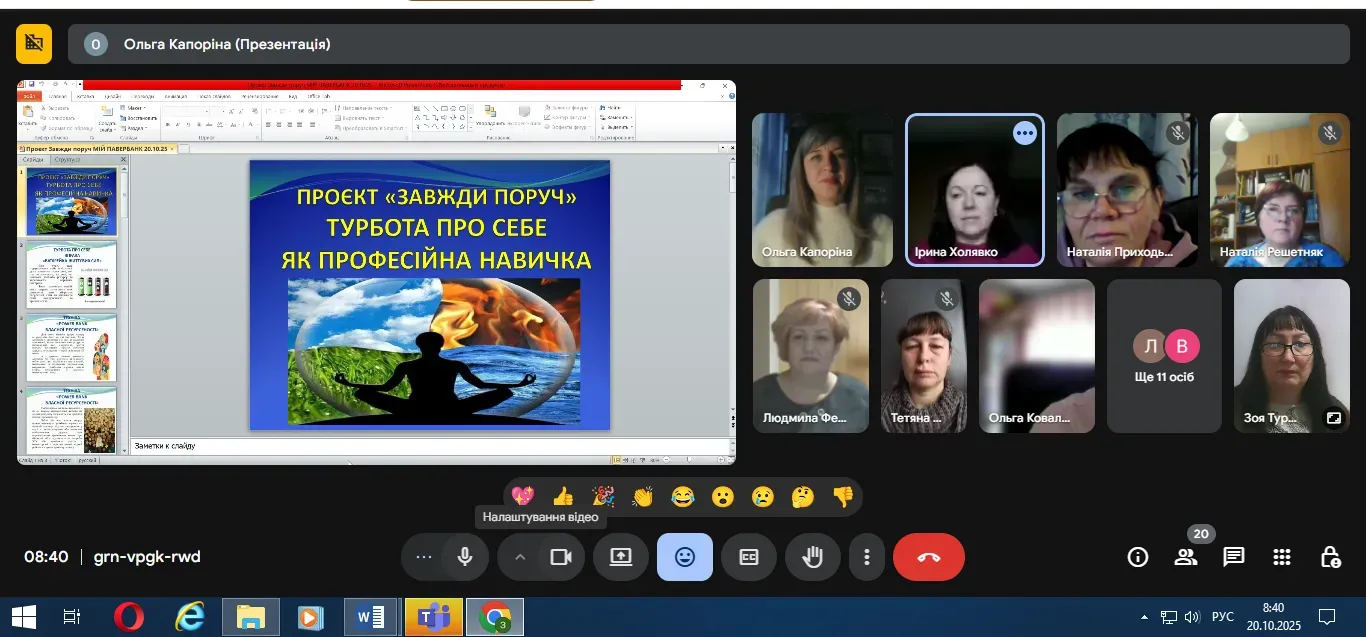
Task: Show the participants list
Action: tap(1186, 557)
